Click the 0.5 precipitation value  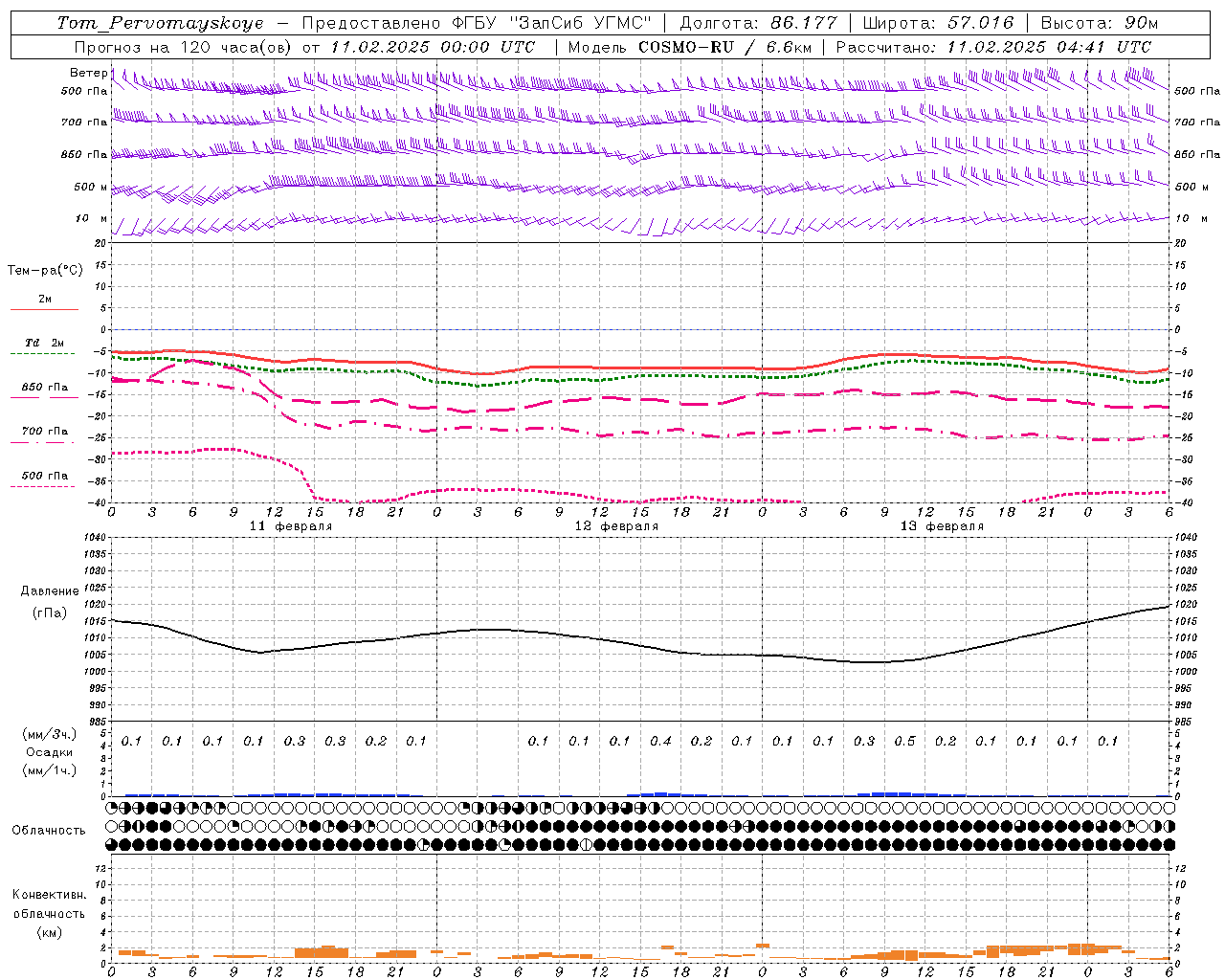(904, 741)
